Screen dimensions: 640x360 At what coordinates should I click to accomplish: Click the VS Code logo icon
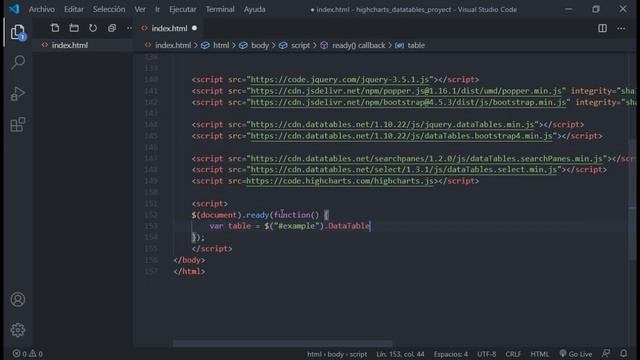point(14,9)
